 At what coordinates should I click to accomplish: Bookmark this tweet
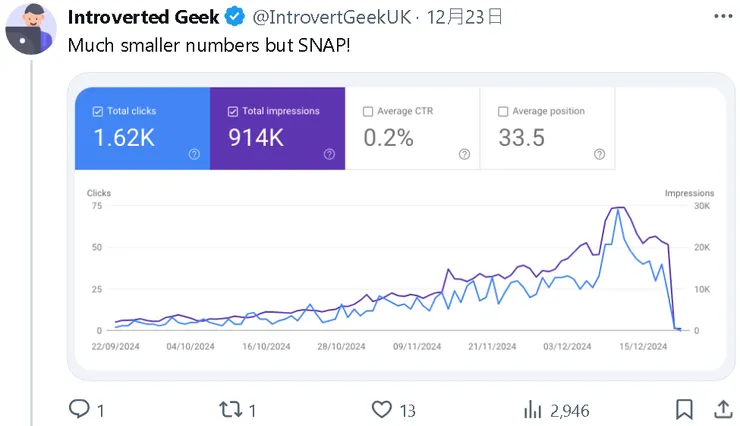tap(684, 409)
